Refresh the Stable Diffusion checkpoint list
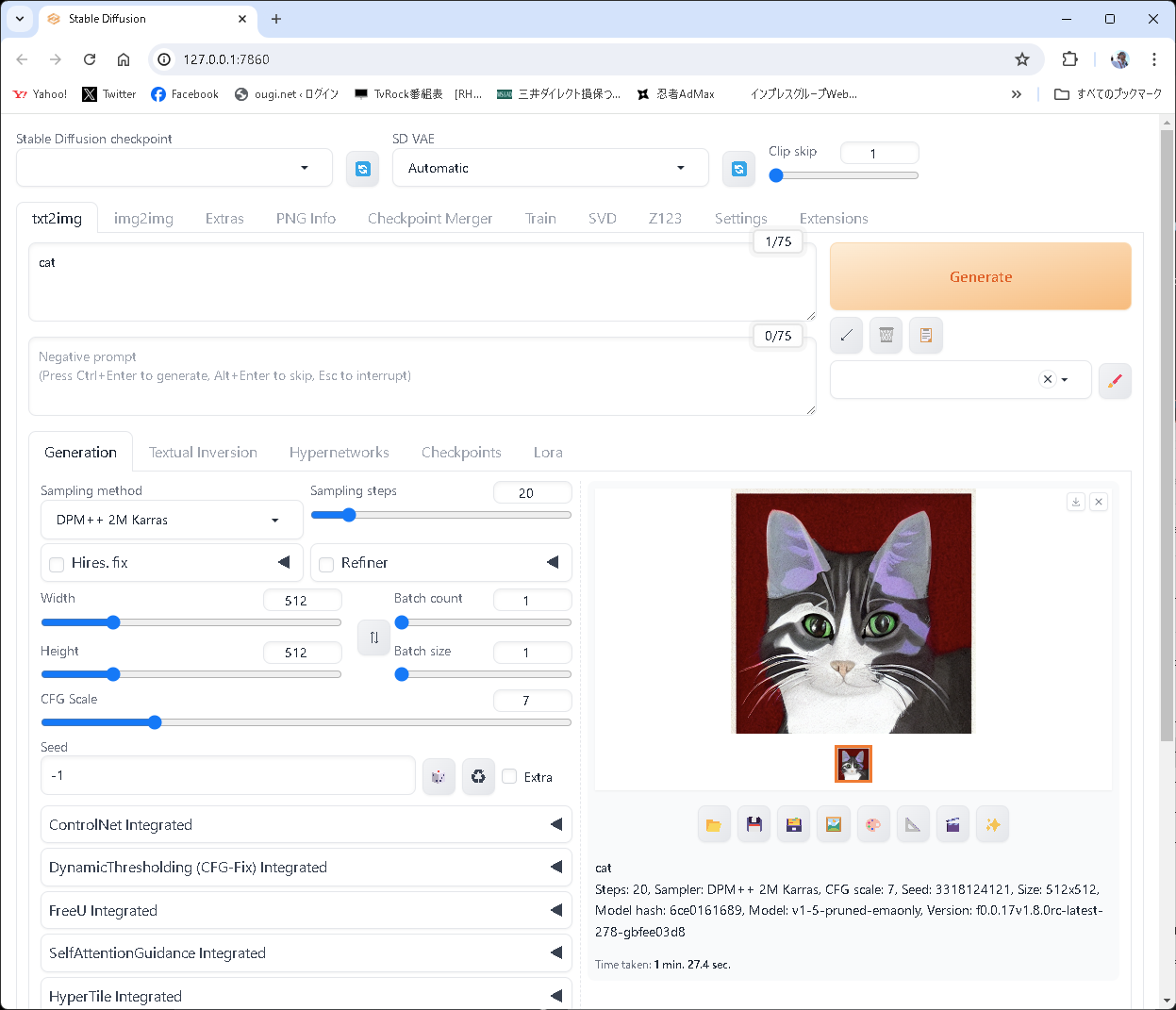 pos(363,168)
